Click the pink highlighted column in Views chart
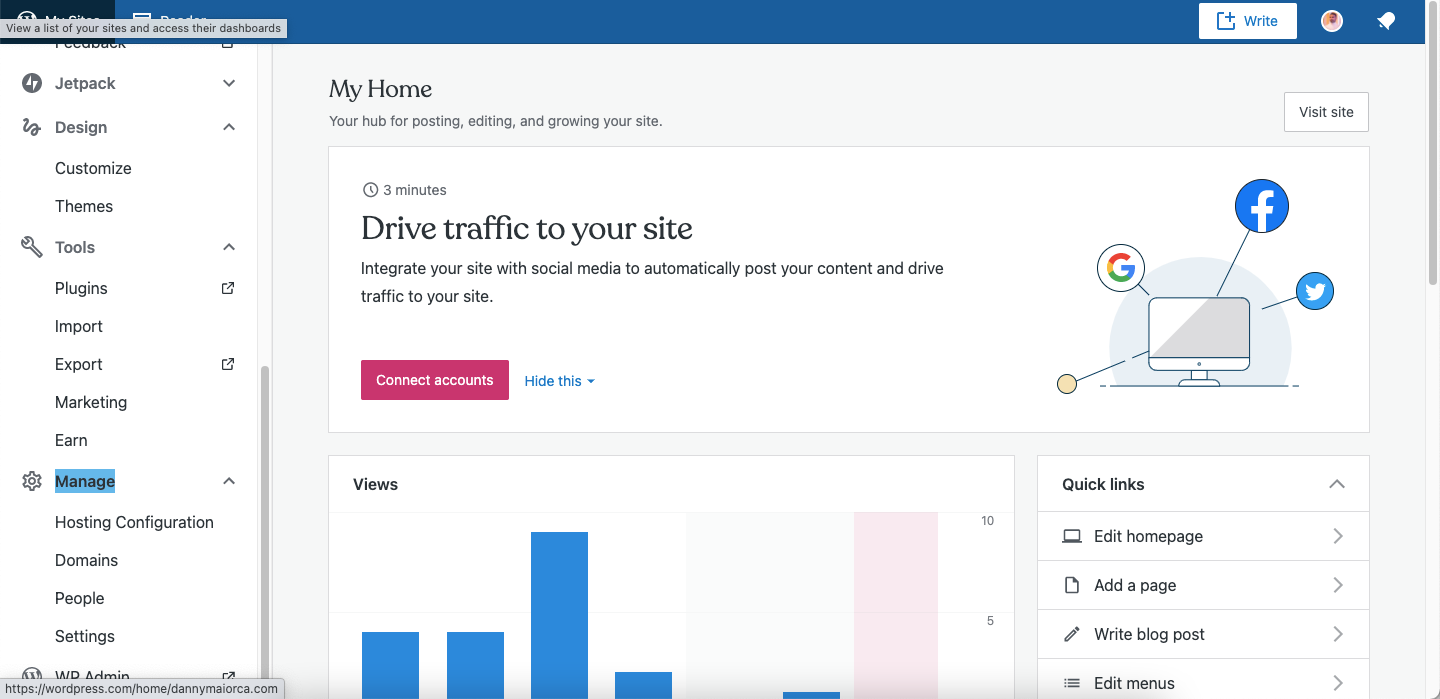This screenshot has height=699, width=1440. coord(896,605)
